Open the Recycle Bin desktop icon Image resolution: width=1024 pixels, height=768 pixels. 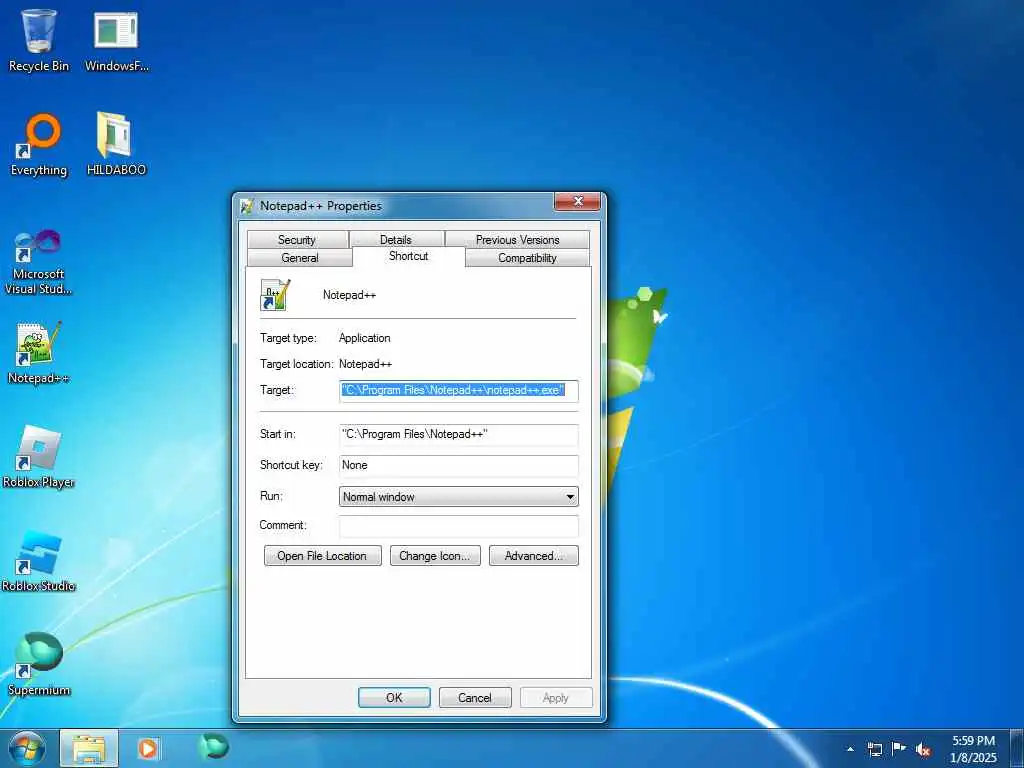click(39, 40)
